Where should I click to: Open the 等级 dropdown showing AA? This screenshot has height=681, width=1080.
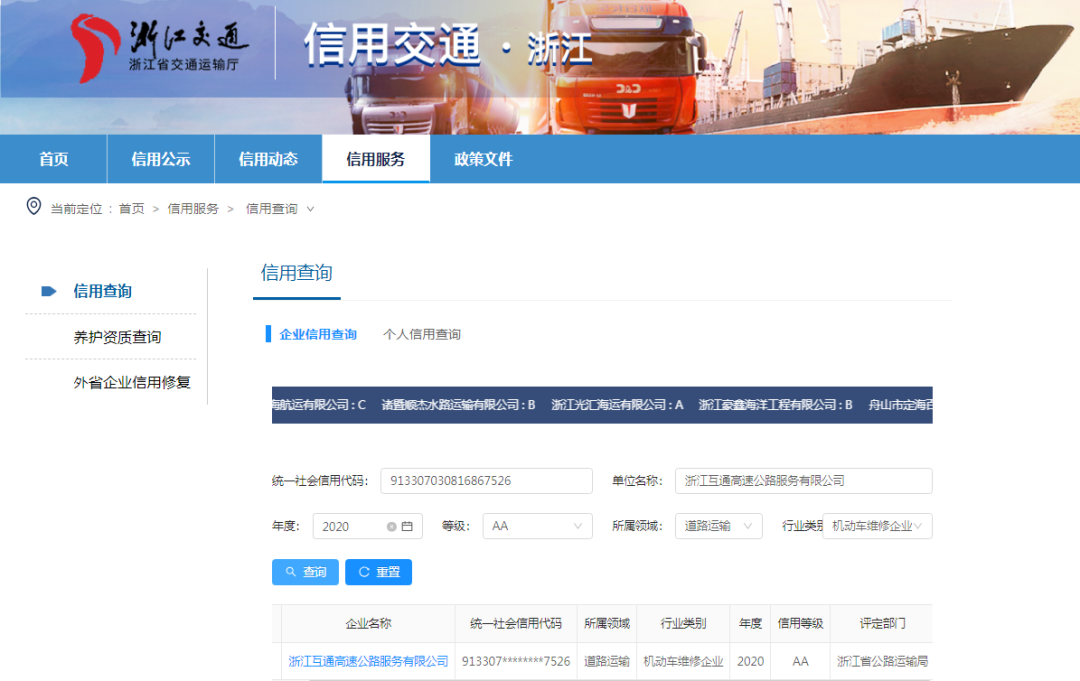(x=537, y=525)
